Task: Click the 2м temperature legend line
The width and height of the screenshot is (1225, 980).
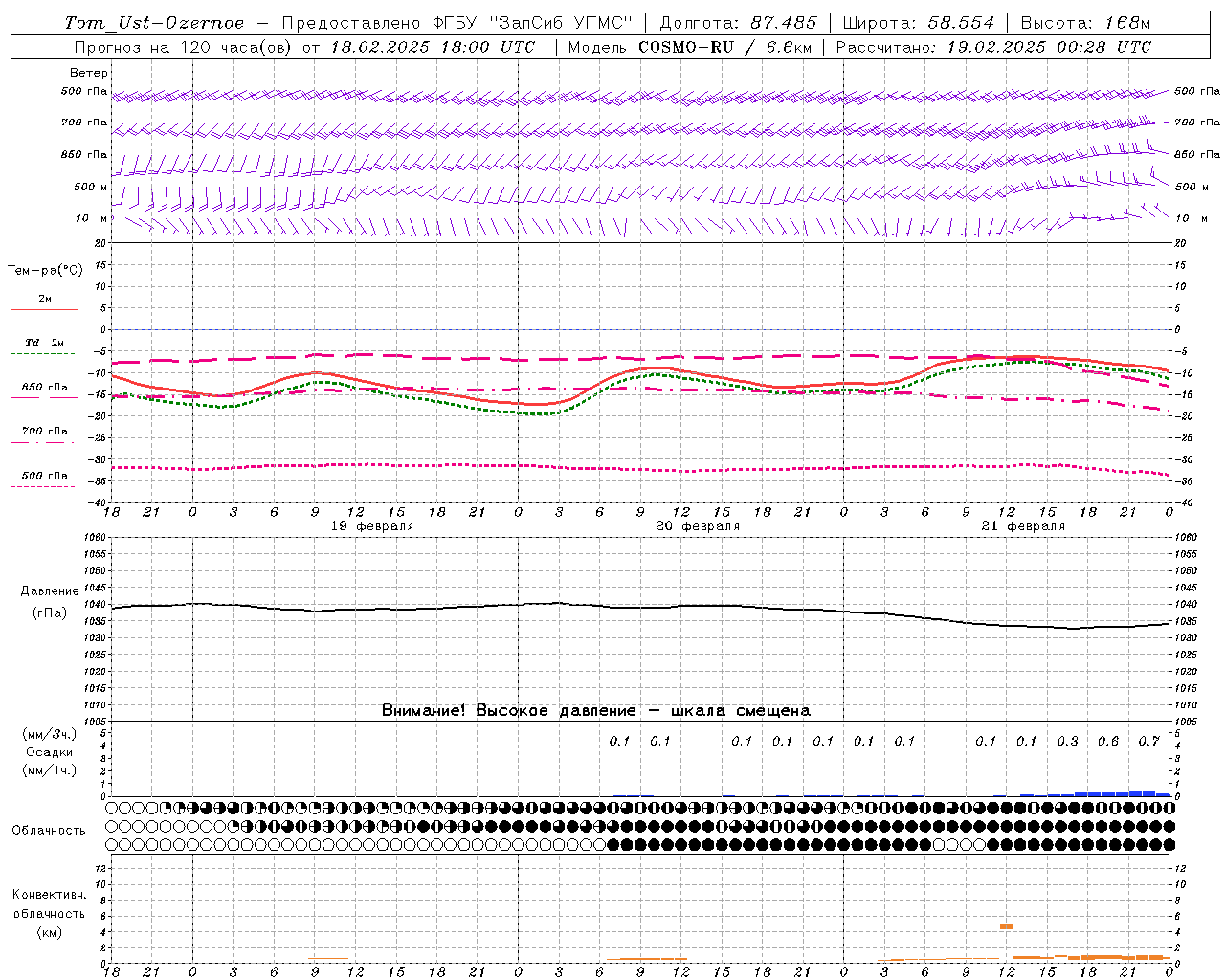Action: point(44,309)
